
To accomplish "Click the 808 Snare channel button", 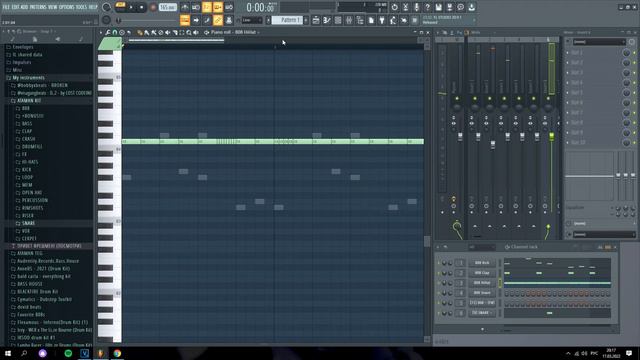I will click(482, 293).
